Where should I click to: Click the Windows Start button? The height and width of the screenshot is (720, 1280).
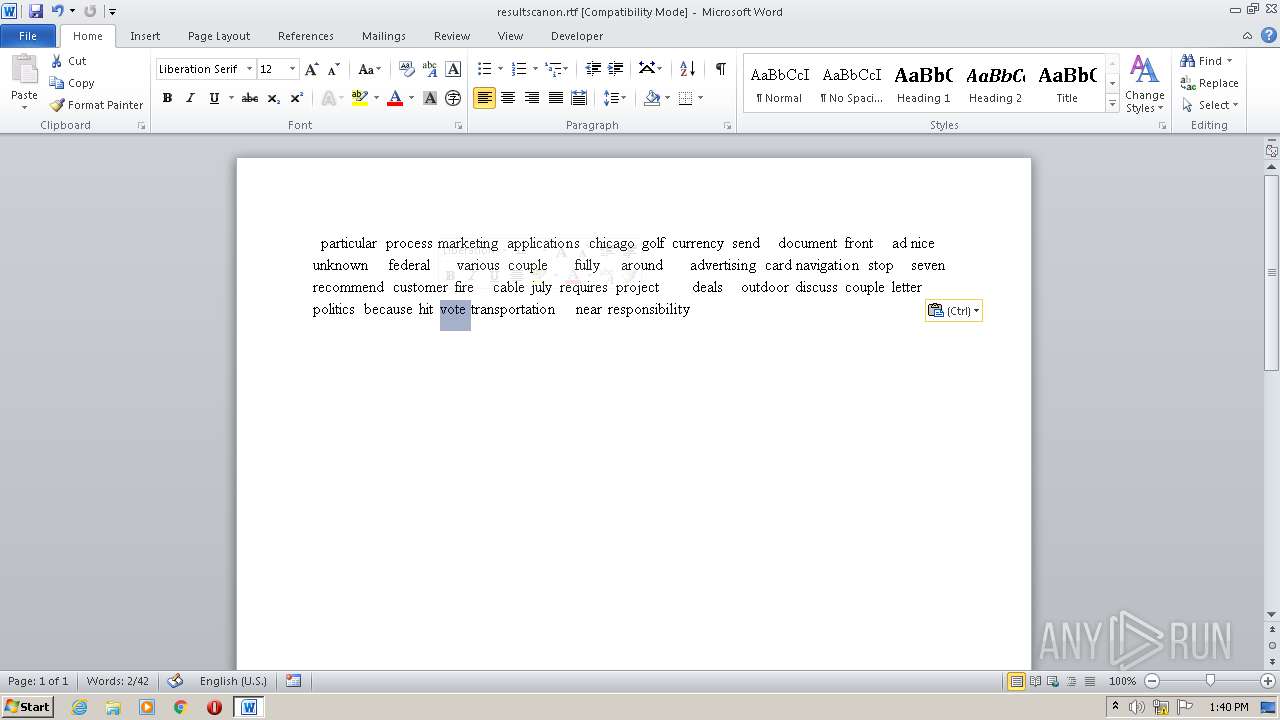(x=27, y=707)
